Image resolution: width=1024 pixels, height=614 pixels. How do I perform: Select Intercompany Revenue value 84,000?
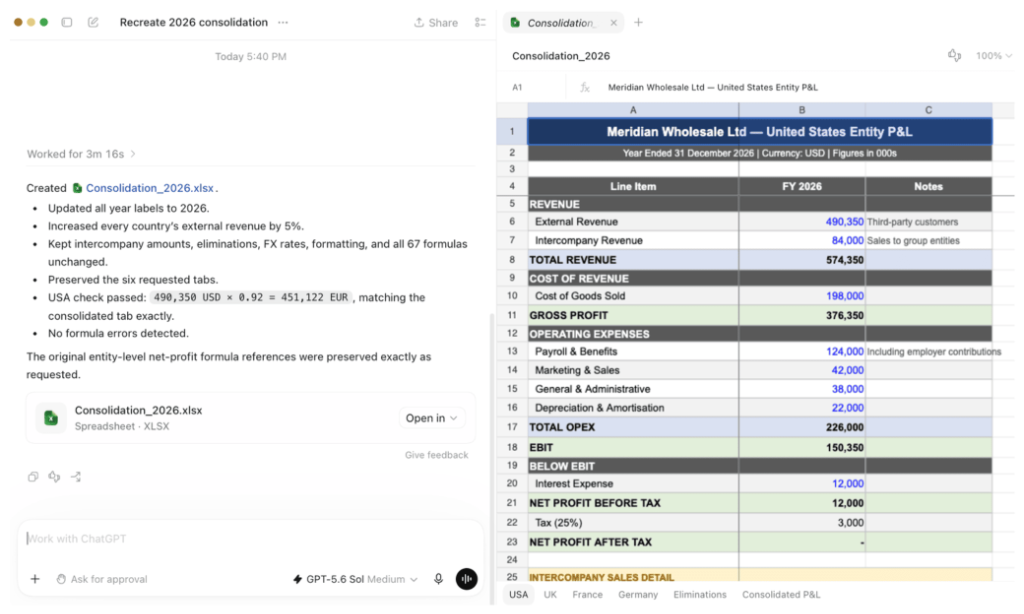click(x=802, y=240)
